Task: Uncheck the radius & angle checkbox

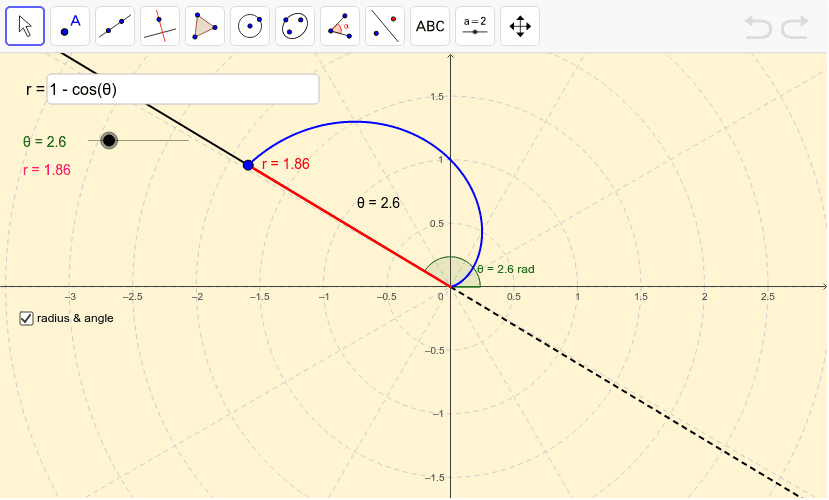Action: point(26,318)
